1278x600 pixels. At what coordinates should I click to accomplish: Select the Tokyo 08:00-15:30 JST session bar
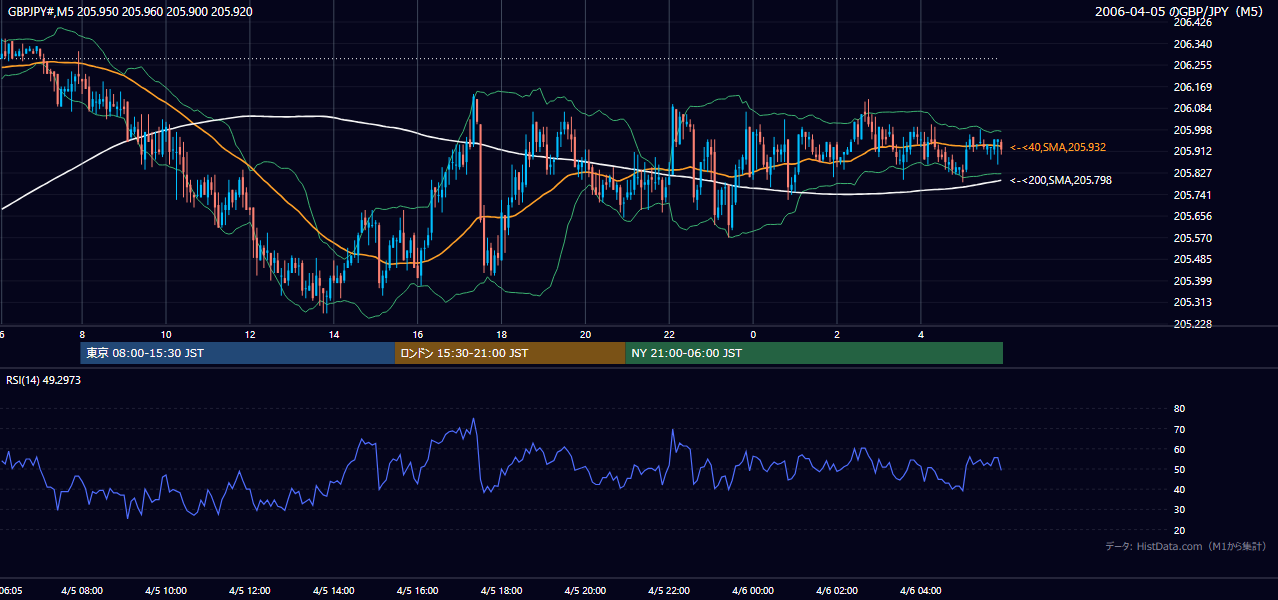coord(238,353)
